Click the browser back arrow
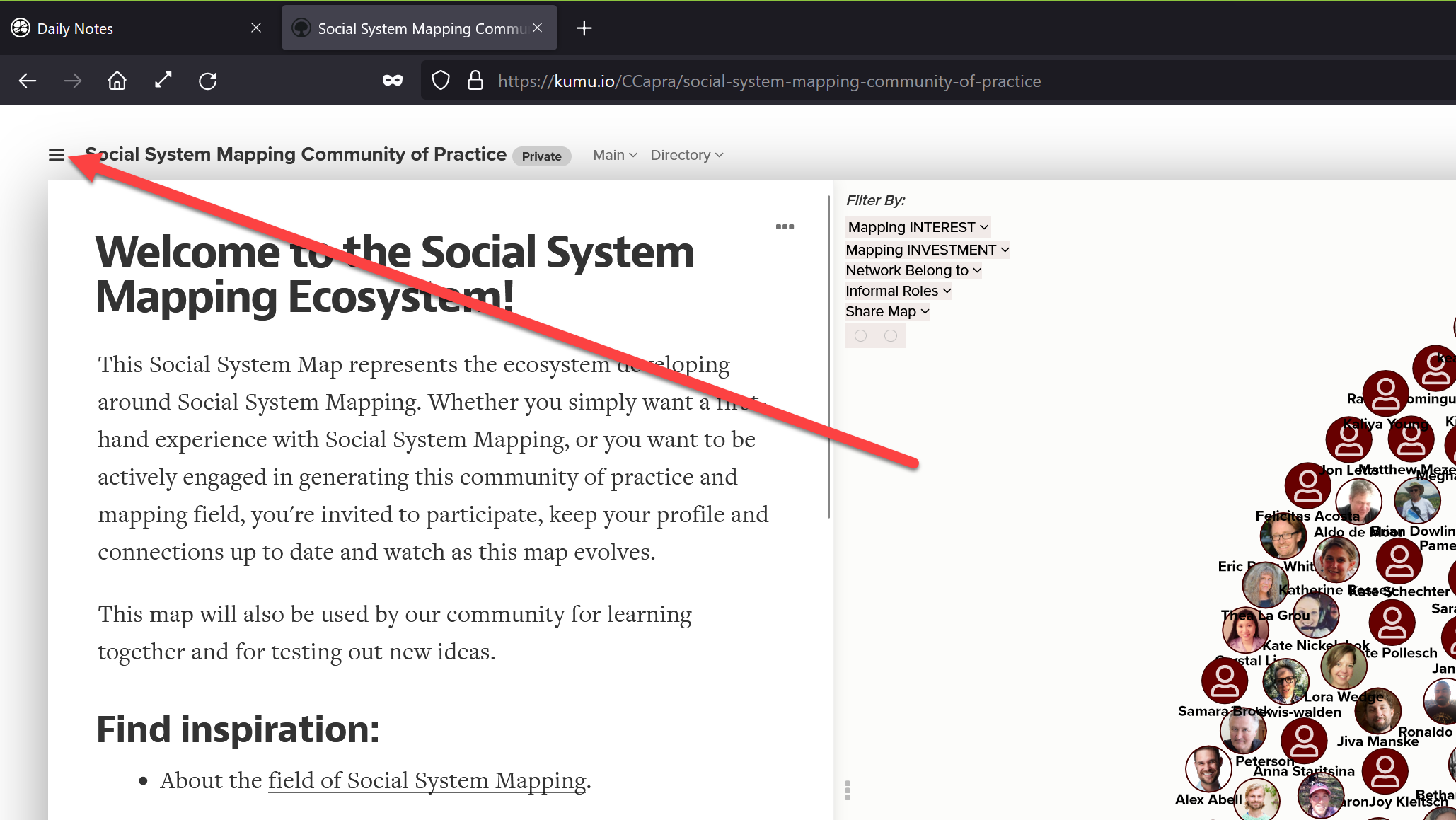The height and width of the screenshot is (820, 1456). (x=28, y=81)
